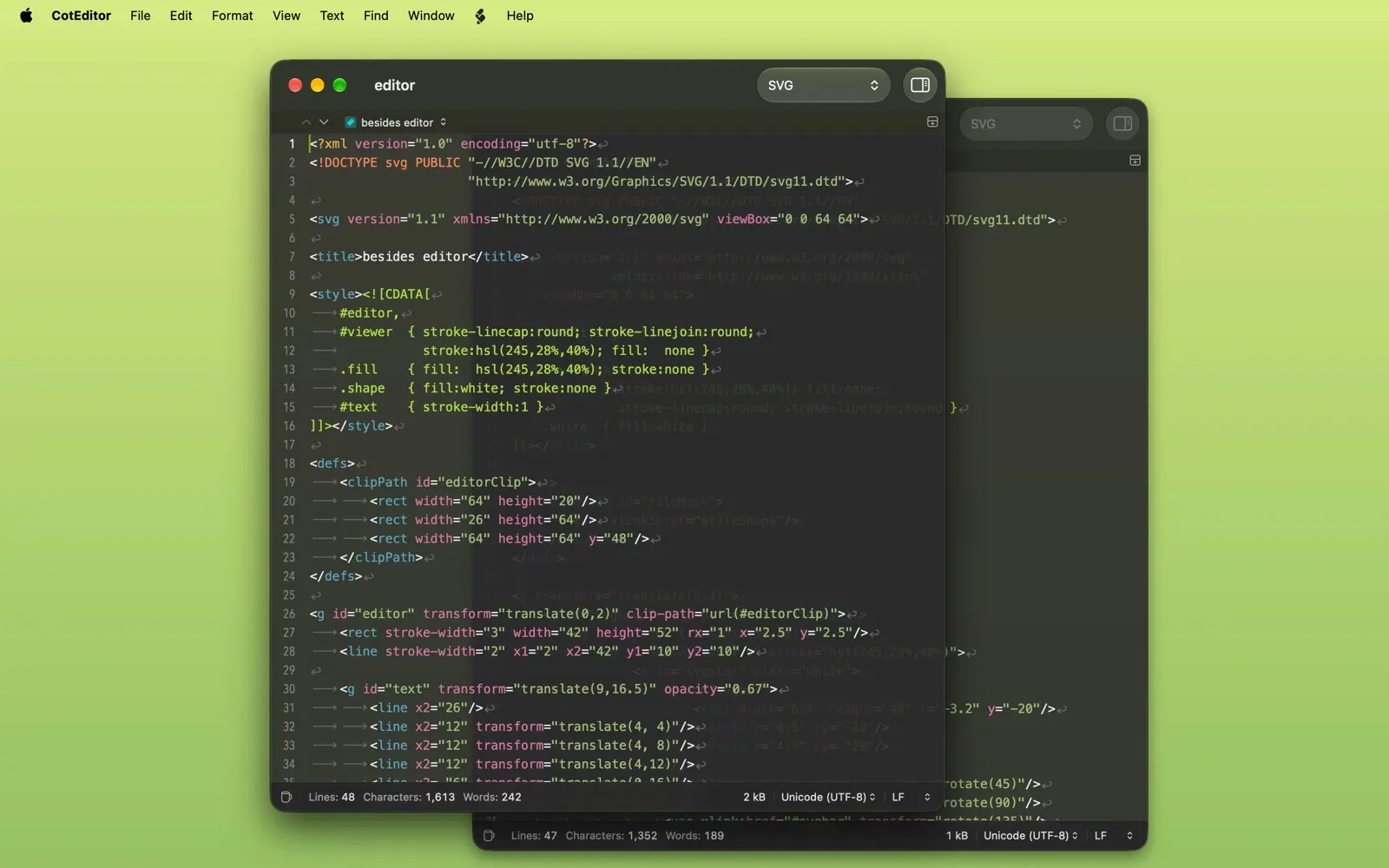This screenshot has height=868, width=1389.
Task: Click 'Lines: 48' in the status bar
Action: click(332, 797)
